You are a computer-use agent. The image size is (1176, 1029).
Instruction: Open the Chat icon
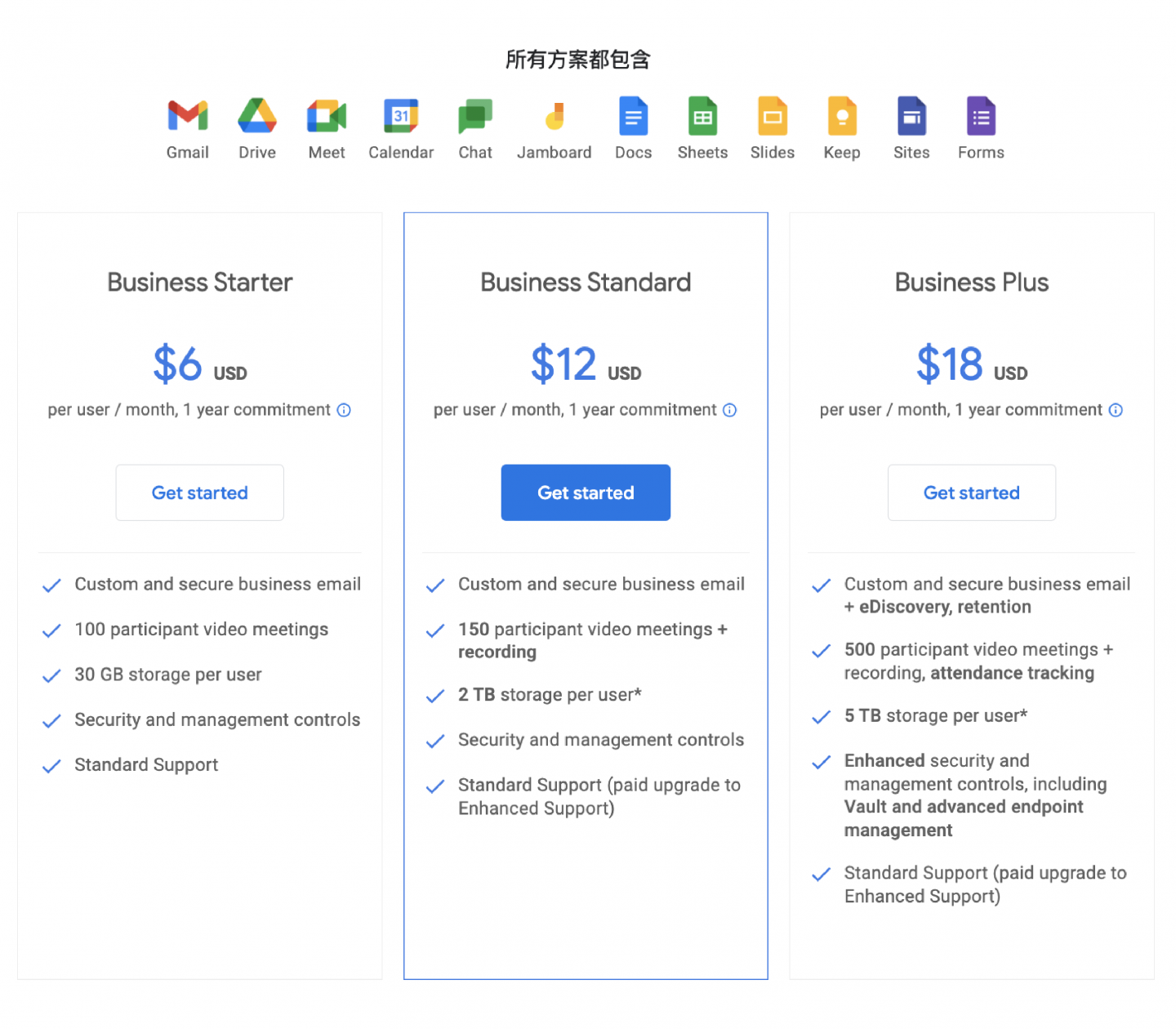(x=475, y=117)
